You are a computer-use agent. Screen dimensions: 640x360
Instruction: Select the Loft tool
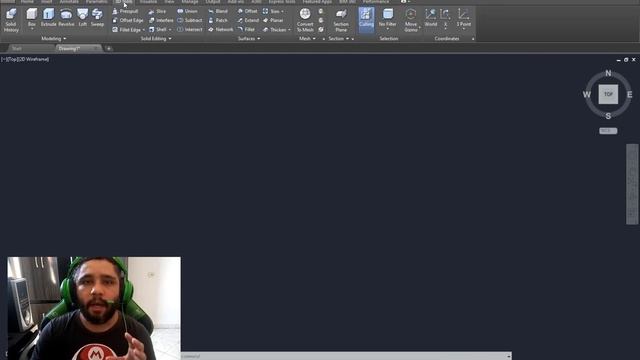click(x=82, y=17)
